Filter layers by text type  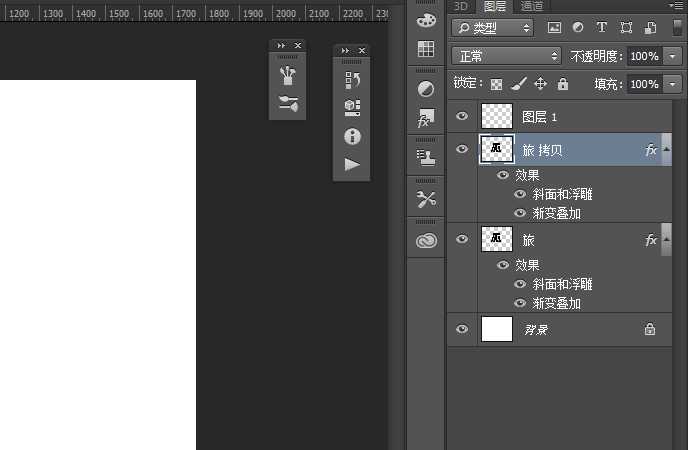[x=601, y=28]
